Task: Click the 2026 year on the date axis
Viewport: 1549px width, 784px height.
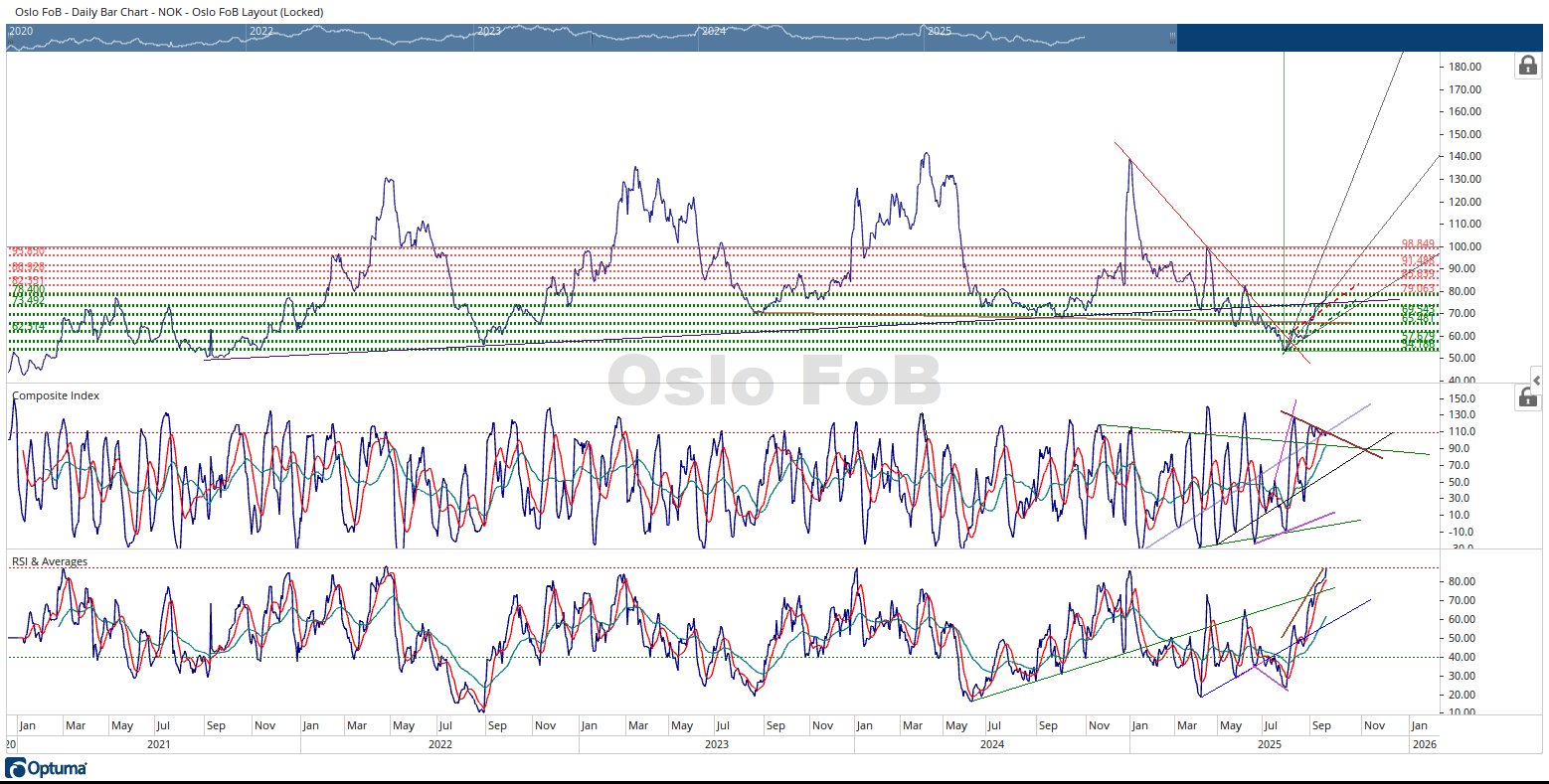Action: click(x=1424, y=744)
